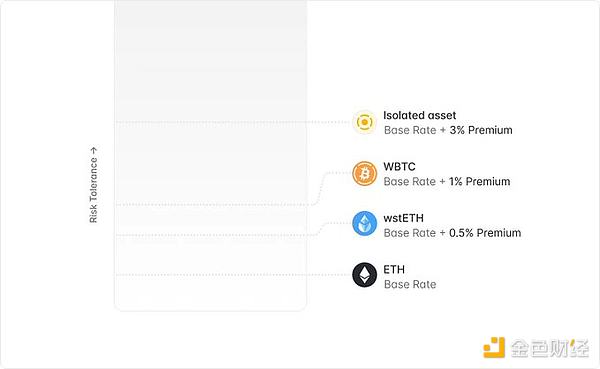Viewport: 600px width, 369px height.
Task: Click the bar's bottom section below ETH line
Action: click(x=210, y=293)
